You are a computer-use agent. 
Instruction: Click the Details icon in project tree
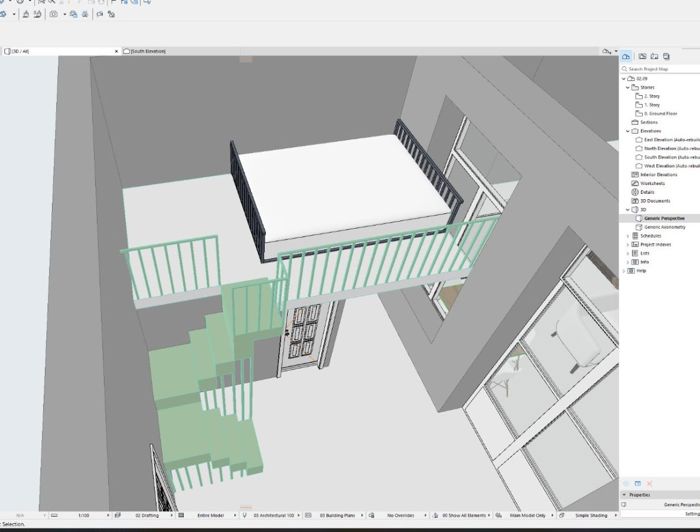tap(635, 192)
